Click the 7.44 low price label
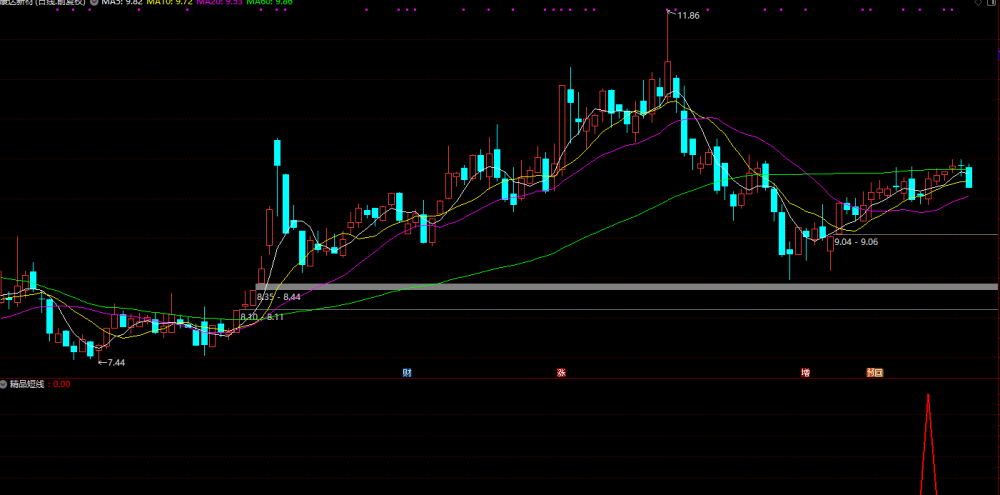The width and height of the screenshot is (1000, 495). [x=115, y=362]
